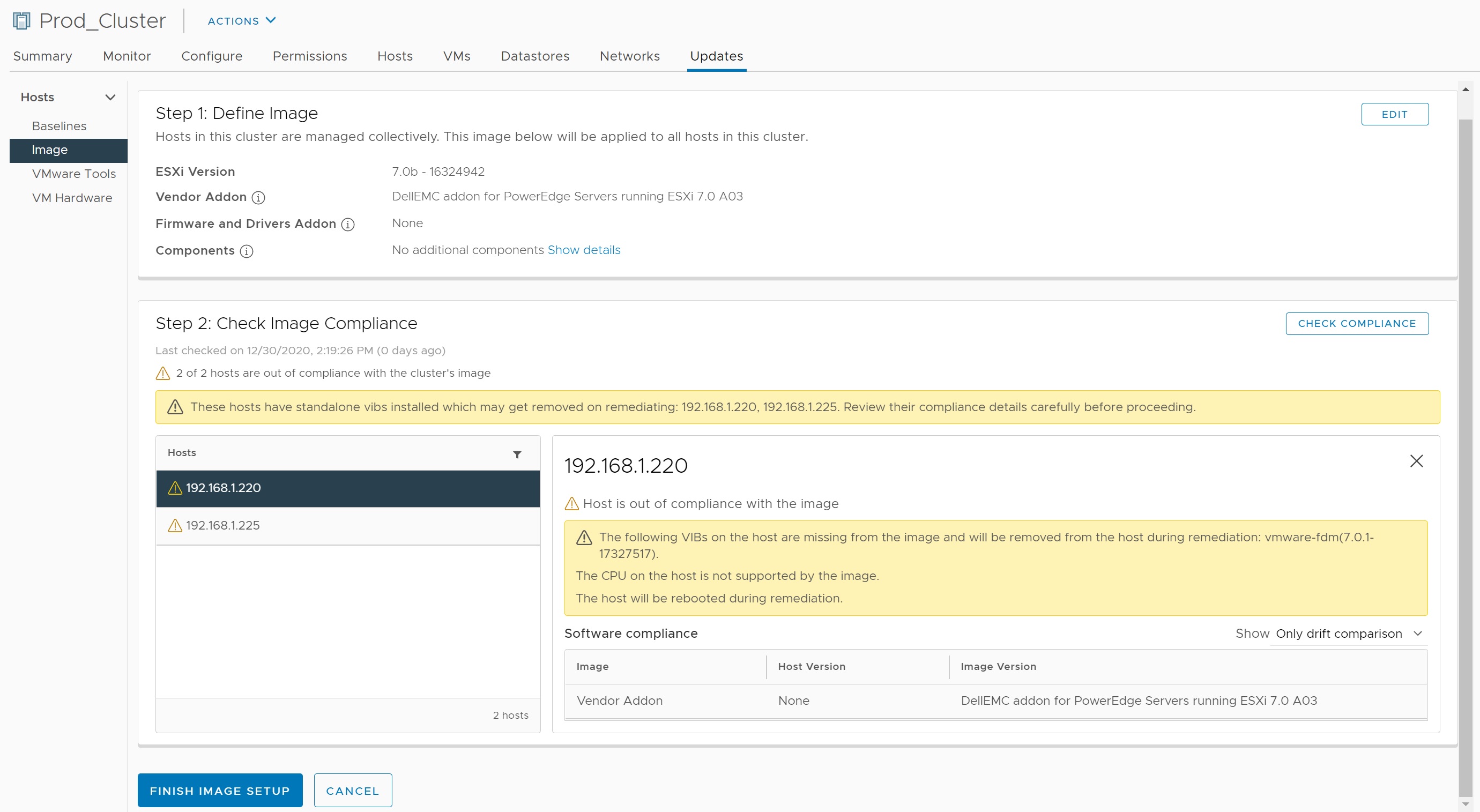Click the Firmware and Drivers Addon info icon

347,224
